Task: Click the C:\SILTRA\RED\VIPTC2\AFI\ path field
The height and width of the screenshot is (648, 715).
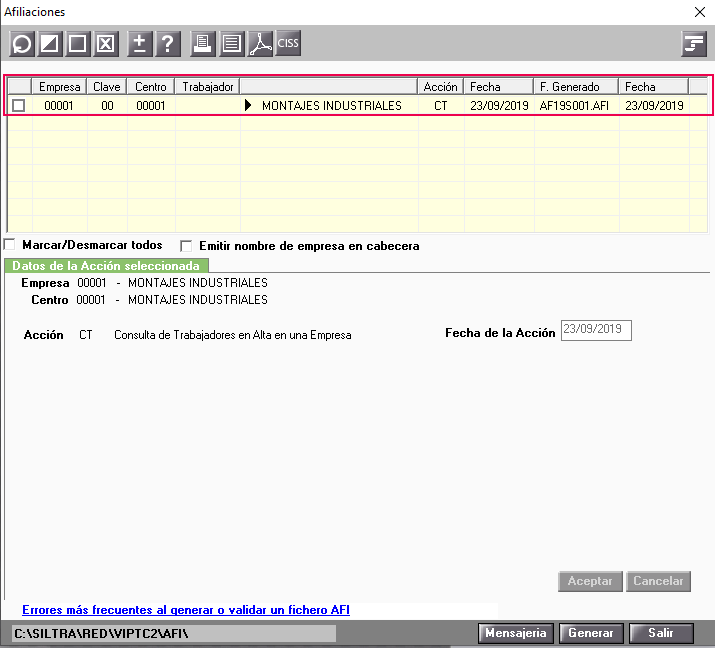Action: click(x=174, y=633)
